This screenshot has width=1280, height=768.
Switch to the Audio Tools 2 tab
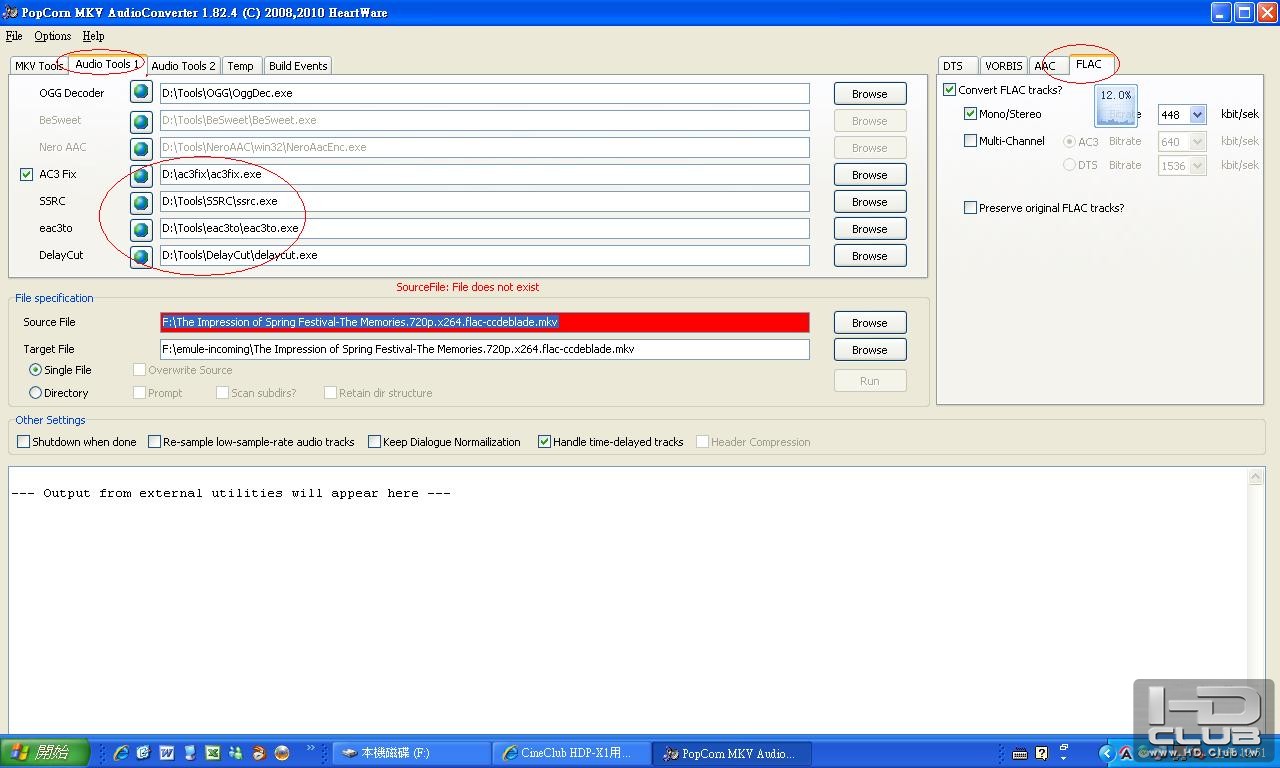(183, 66)
